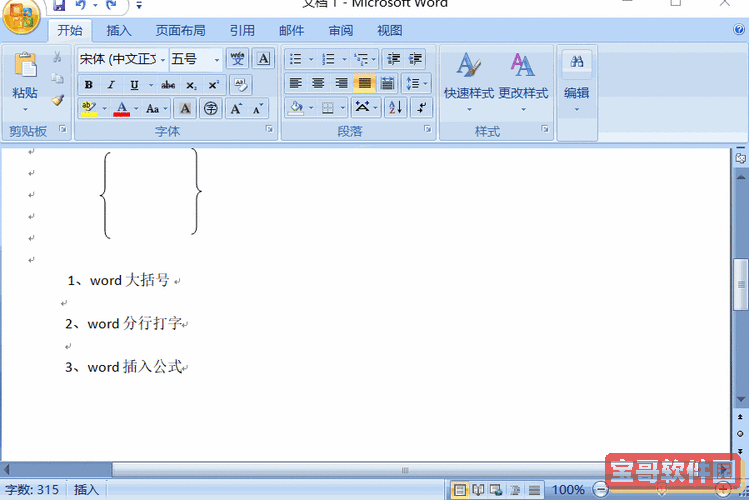
Task: Increase paragraph indent
Action: pyautogui.click(x=416, y=59)
